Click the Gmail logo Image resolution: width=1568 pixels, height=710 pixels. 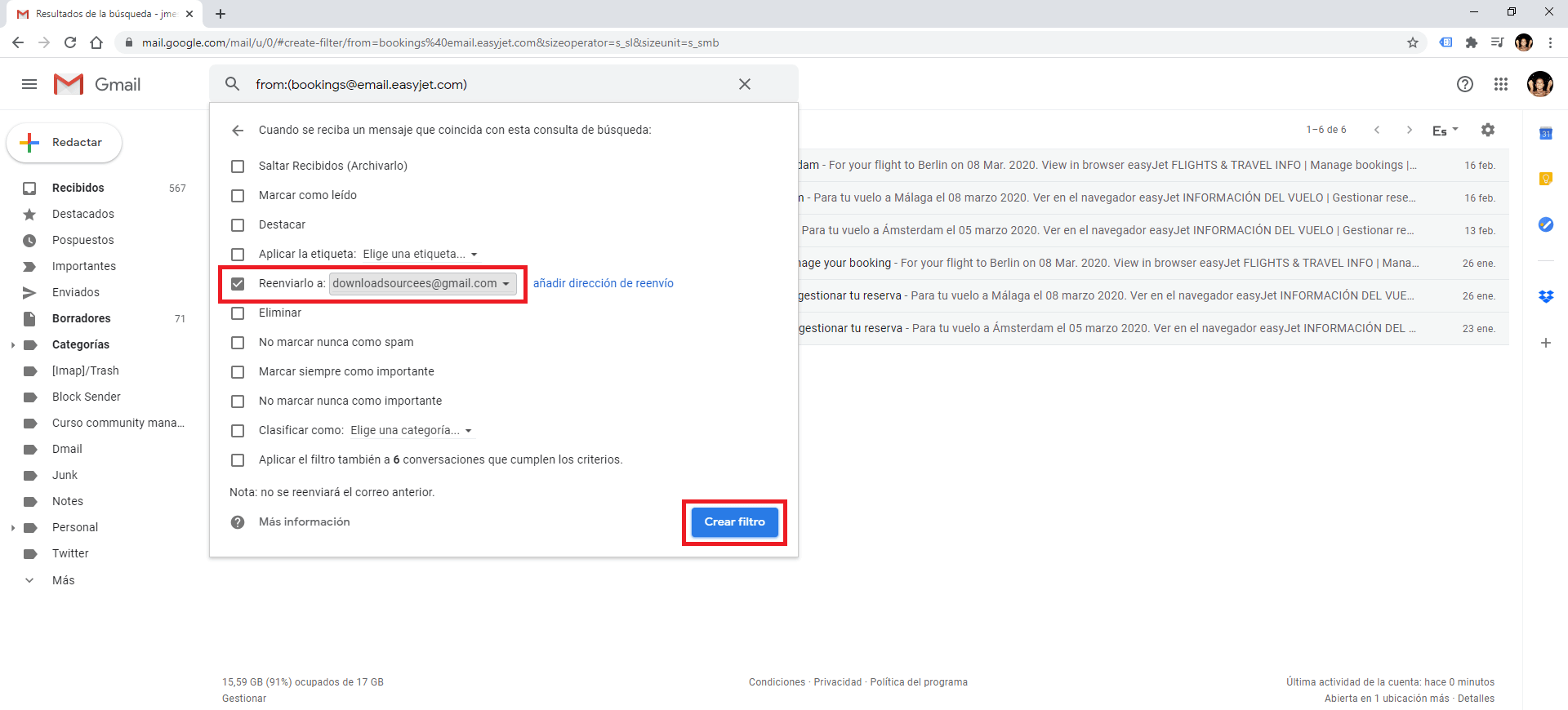[x=97, y=84]
